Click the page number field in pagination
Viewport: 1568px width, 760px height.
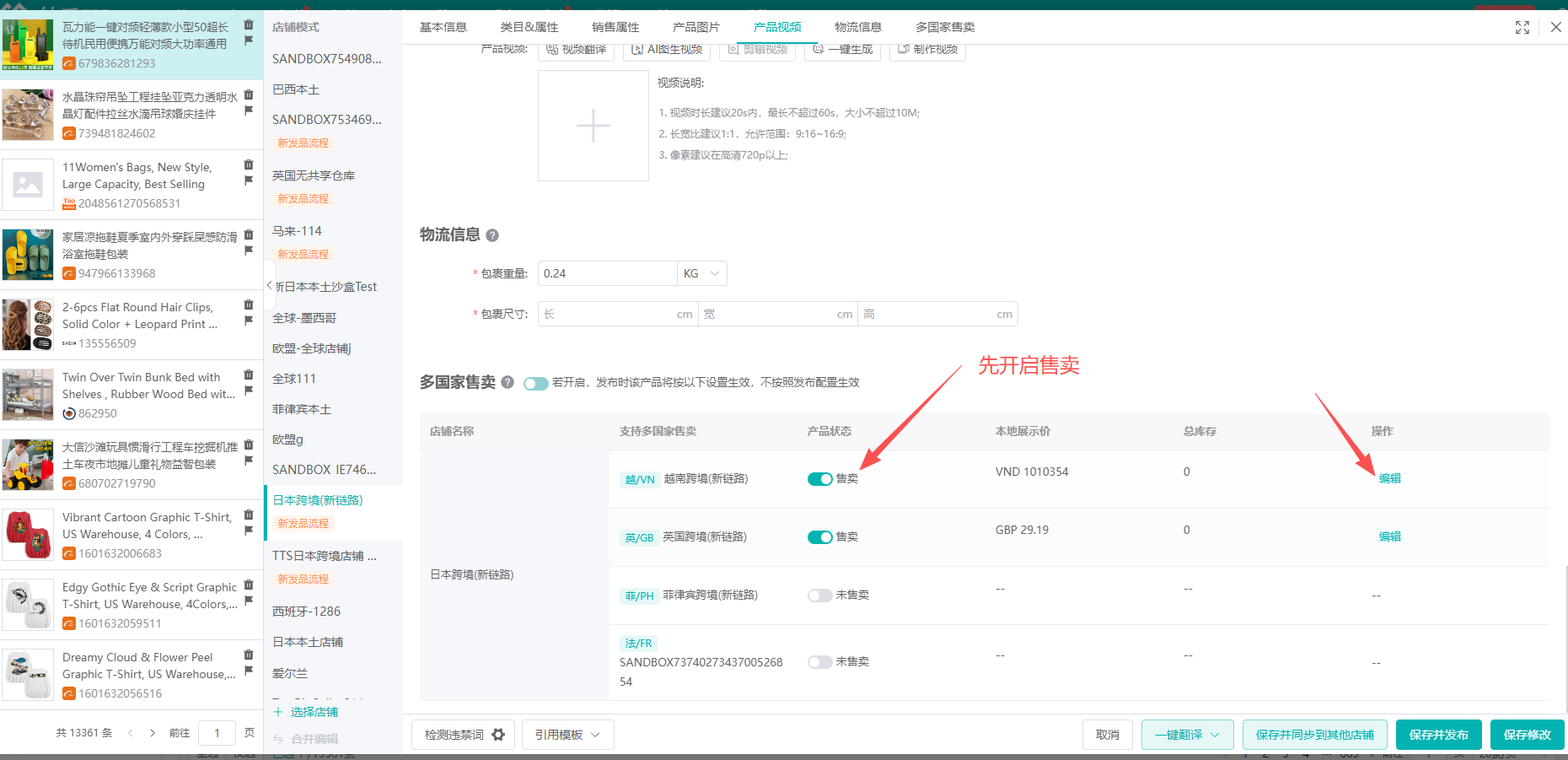217,733
